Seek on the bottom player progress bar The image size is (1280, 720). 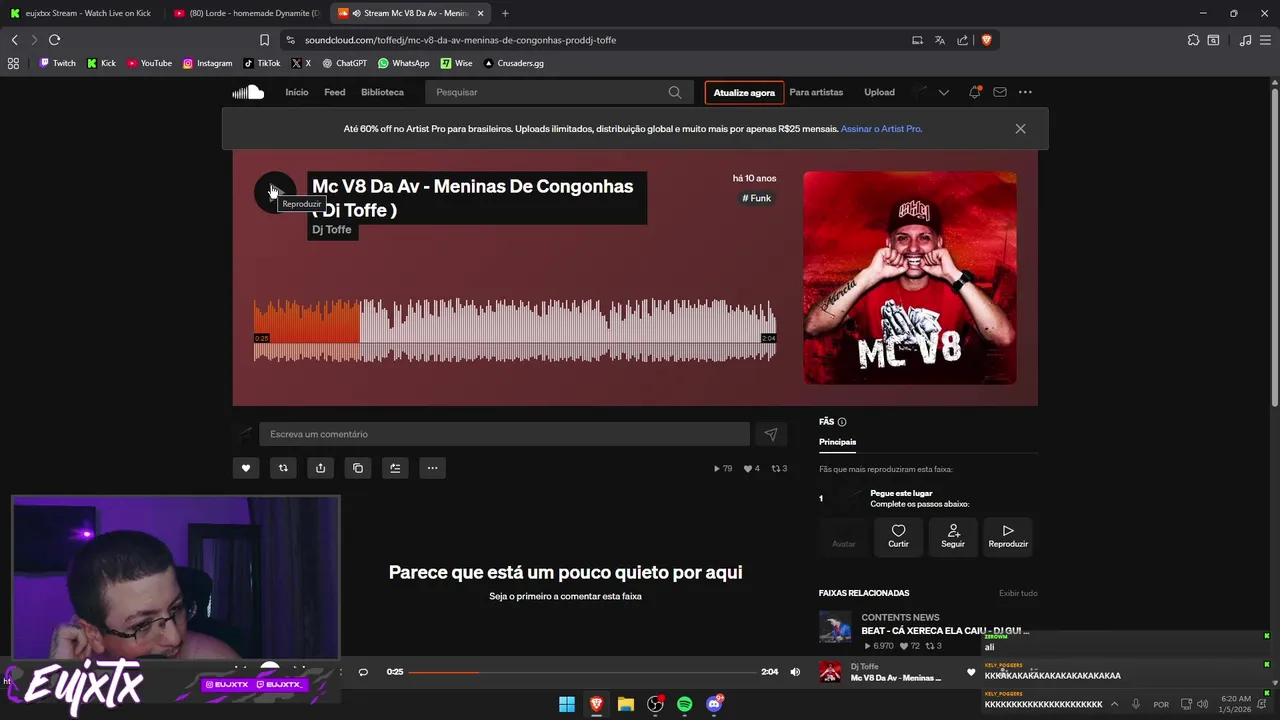pos(583,672)
